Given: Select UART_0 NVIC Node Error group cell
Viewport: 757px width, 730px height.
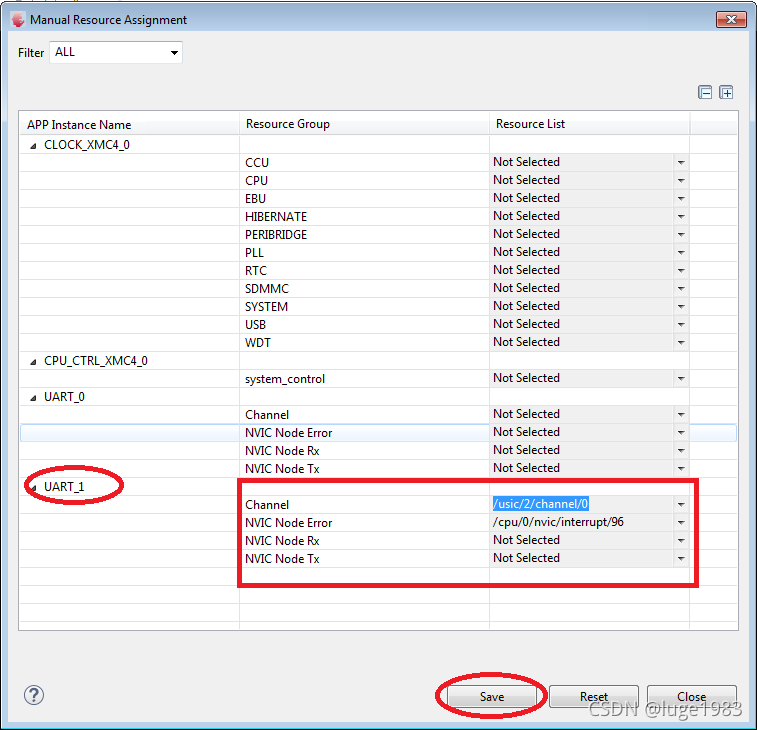Looking at the screenshot, I should click(x=364, y=433).
